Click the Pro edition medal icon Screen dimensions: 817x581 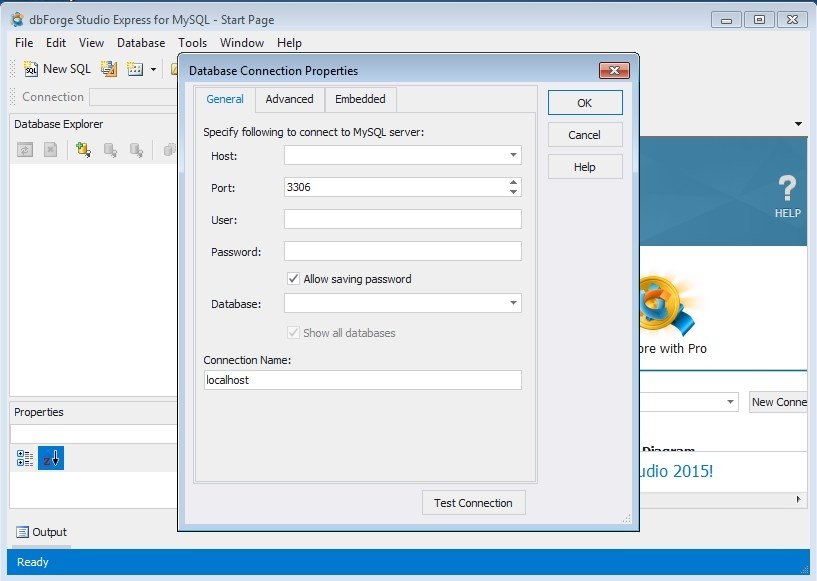[x=667, y=305]
